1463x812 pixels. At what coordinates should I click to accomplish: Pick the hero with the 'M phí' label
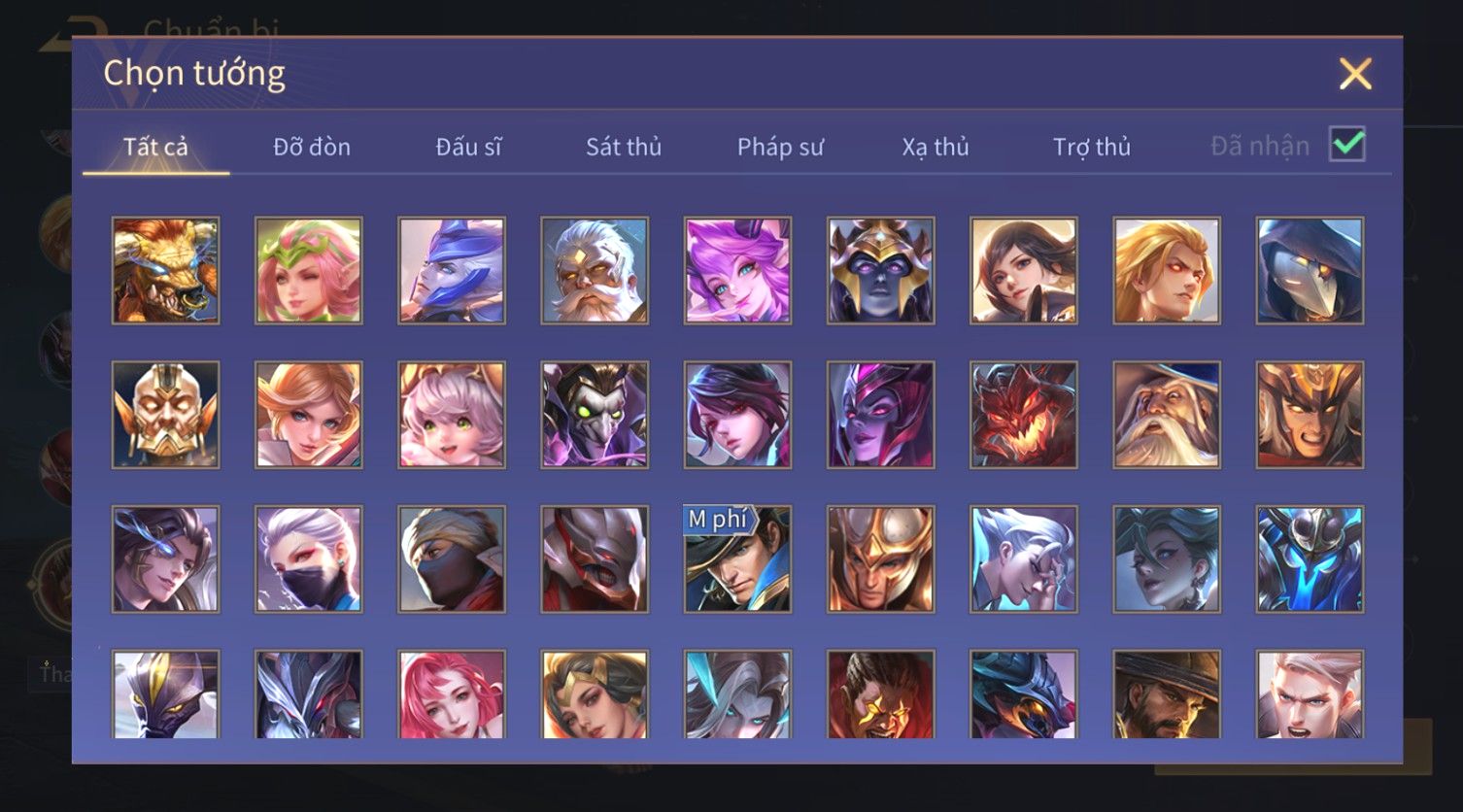pos(737,558)
